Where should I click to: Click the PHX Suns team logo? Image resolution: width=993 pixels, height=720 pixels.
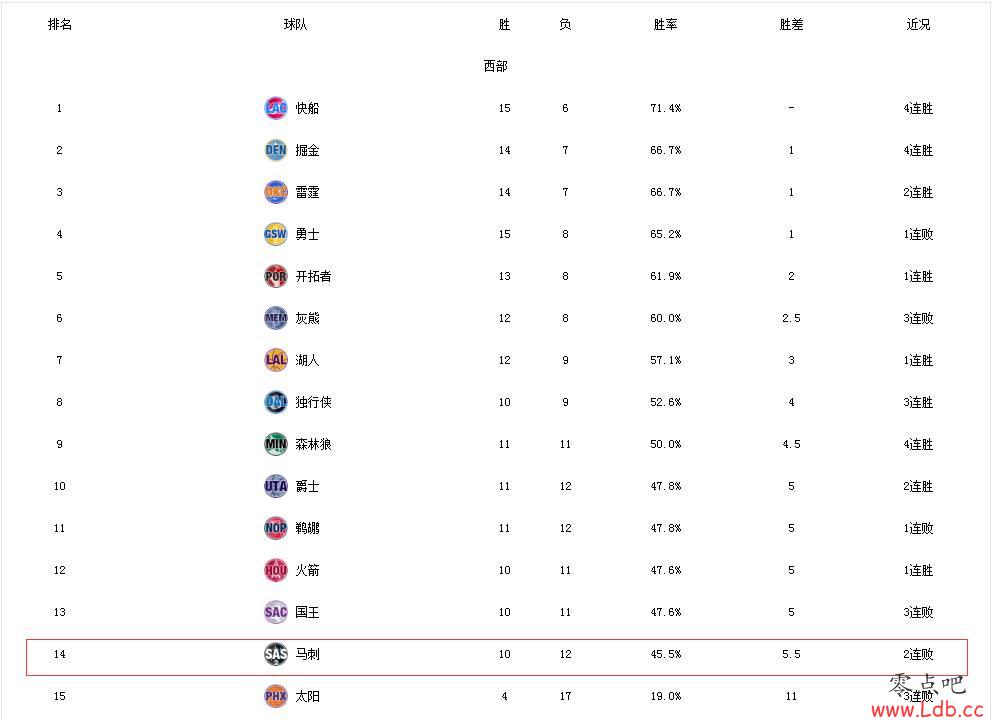(x=275, y=696)
